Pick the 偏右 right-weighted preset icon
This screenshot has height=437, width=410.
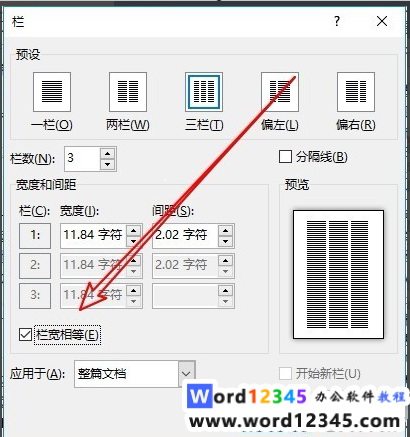click(356, 92)
